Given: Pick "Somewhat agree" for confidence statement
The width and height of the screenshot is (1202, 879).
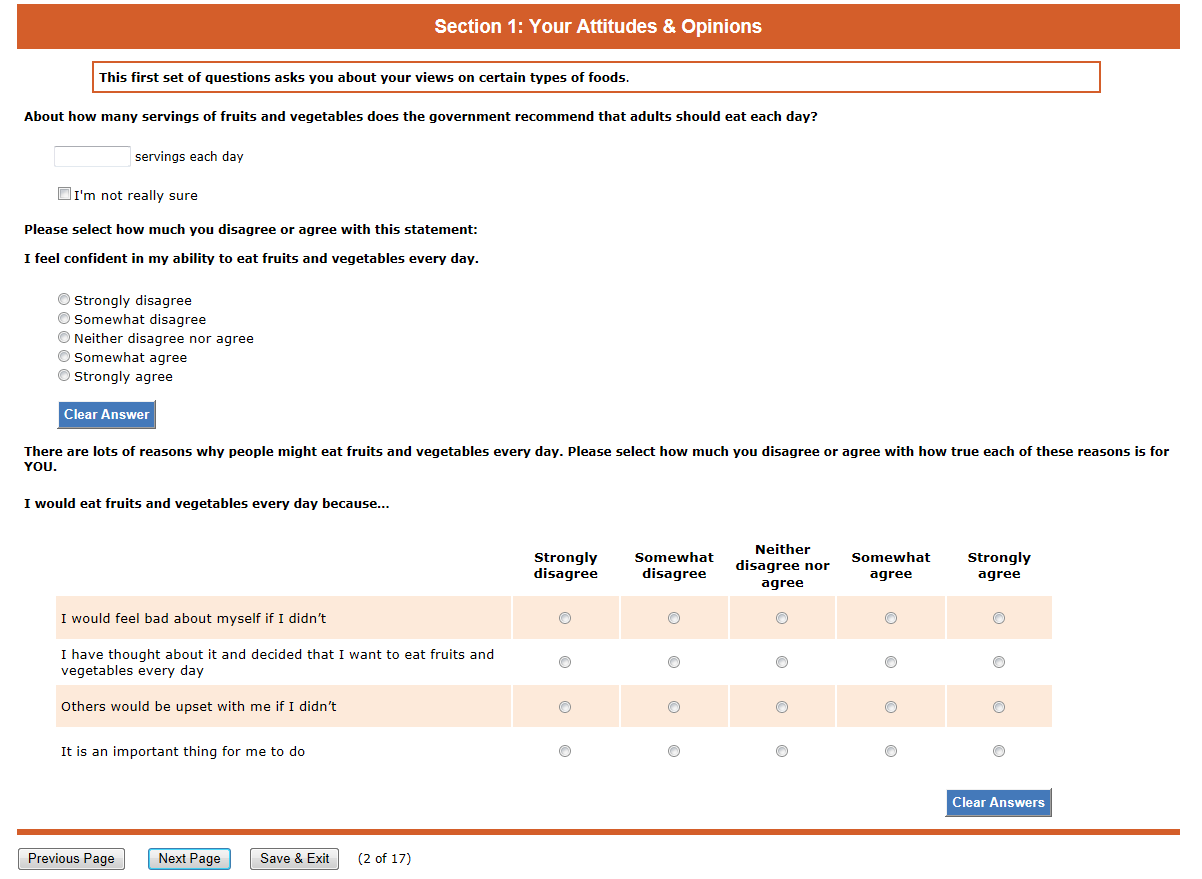Looking at the screenshot, I should [65, 356].
